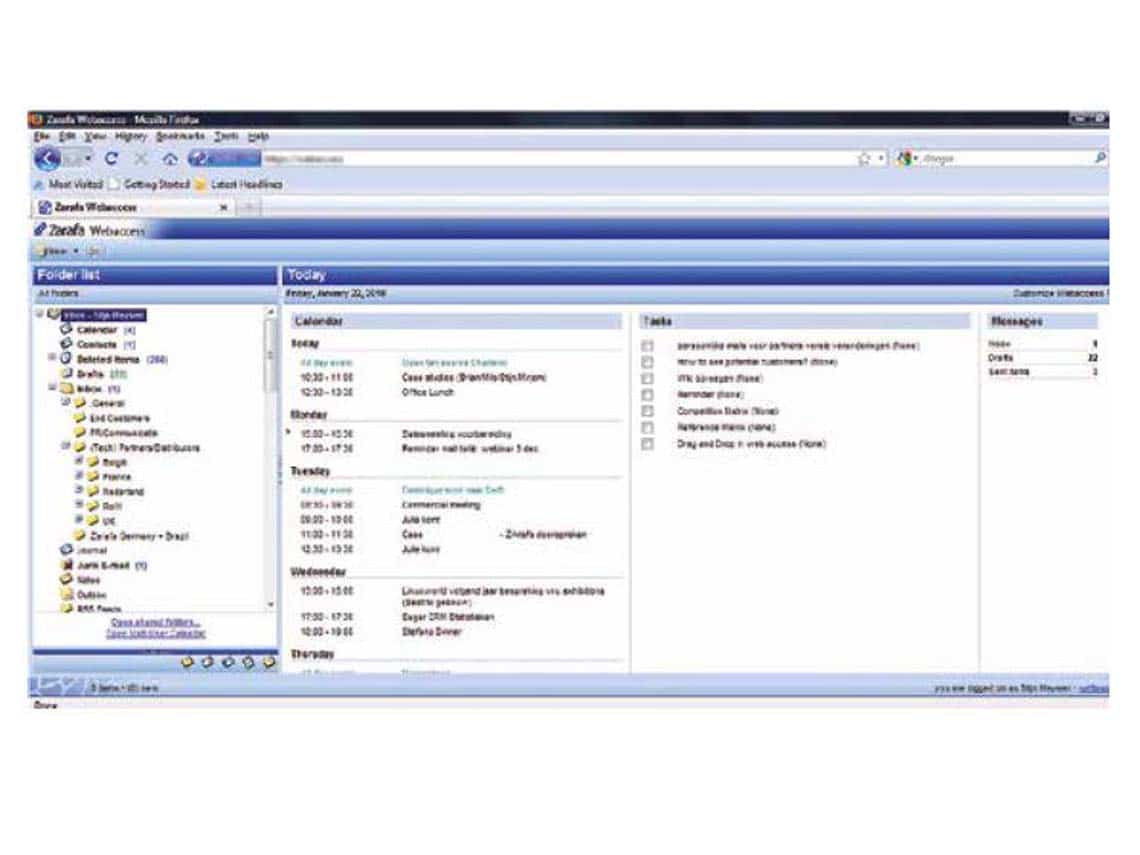Click the leftmost shortcut icon below folder list
Viewport: 1140px width, 855px height.
pos(187,662)
